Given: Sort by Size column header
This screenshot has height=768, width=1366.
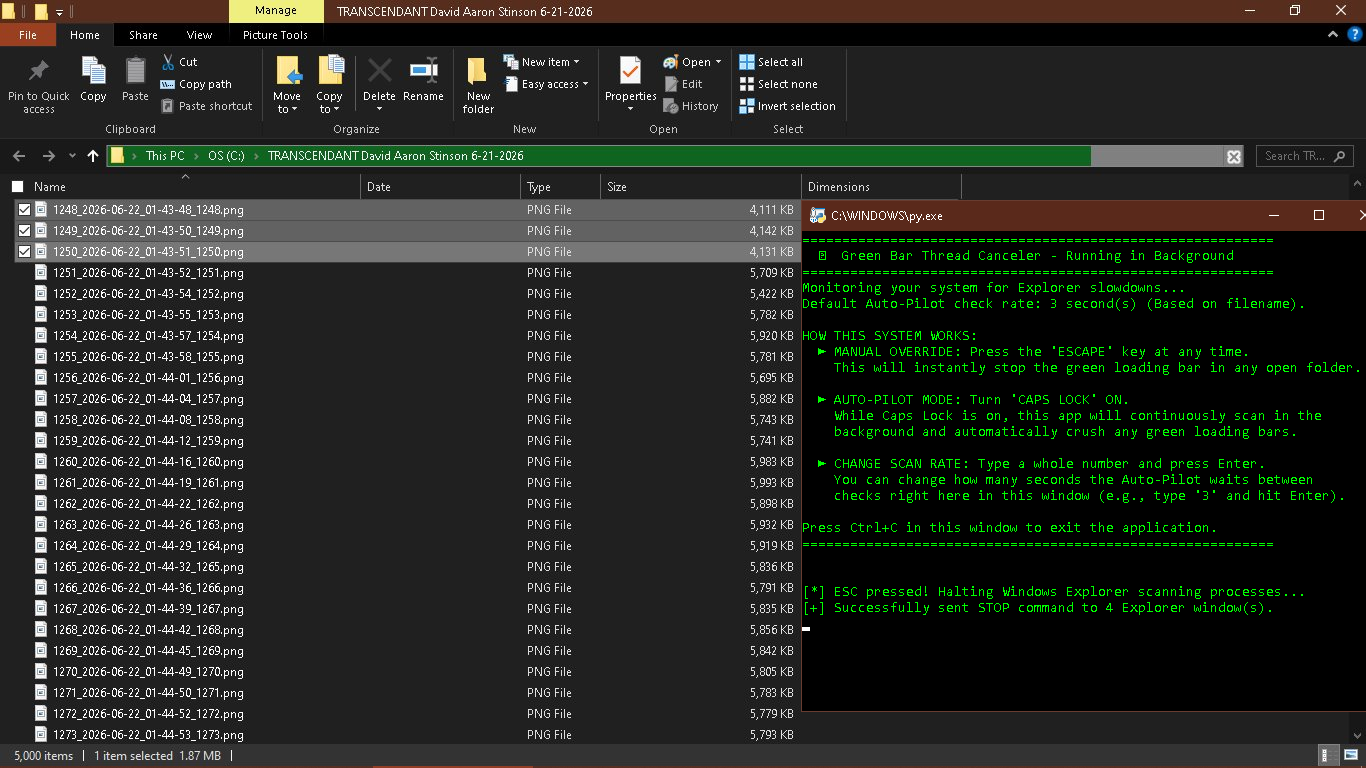Looking at the screenshot, I should tap(700, 187).
